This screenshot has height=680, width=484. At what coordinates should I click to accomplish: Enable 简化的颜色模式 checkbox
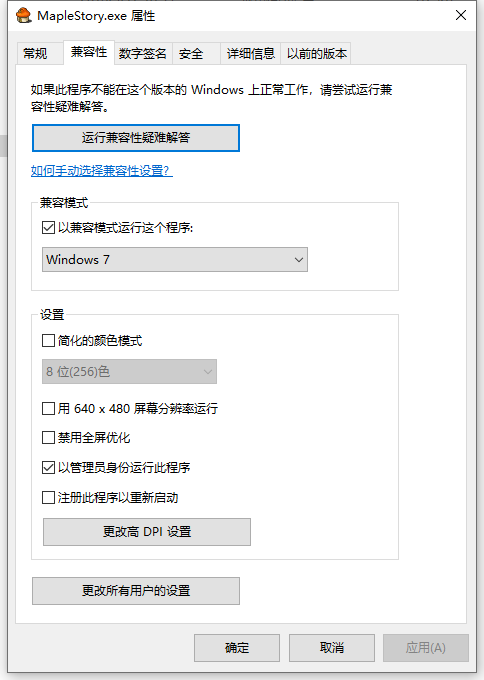pyautogui.click(x=48, y=340)
